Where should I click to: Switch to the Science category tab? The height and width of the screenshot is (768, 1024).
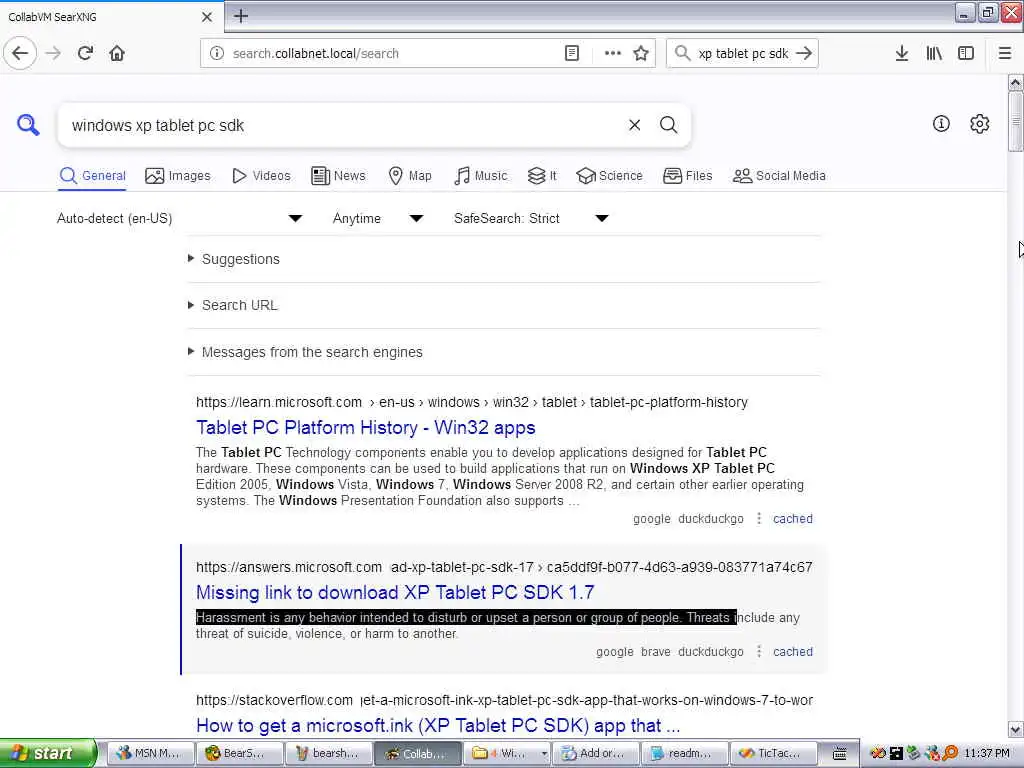[609, 176]
